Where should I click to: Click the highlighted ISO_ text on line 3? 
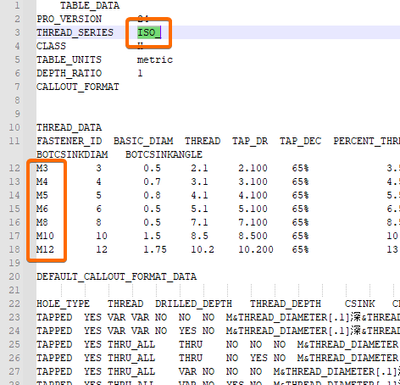point(149,33)
